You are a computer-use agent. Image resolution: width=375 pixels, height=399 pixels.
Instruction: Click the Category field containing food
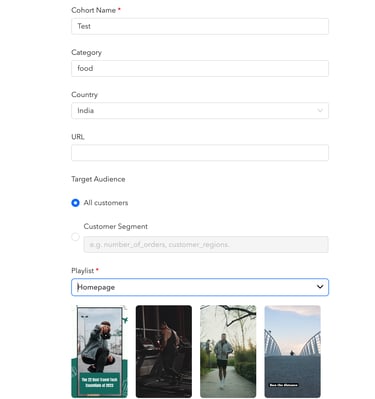click(x=200, y=68)
